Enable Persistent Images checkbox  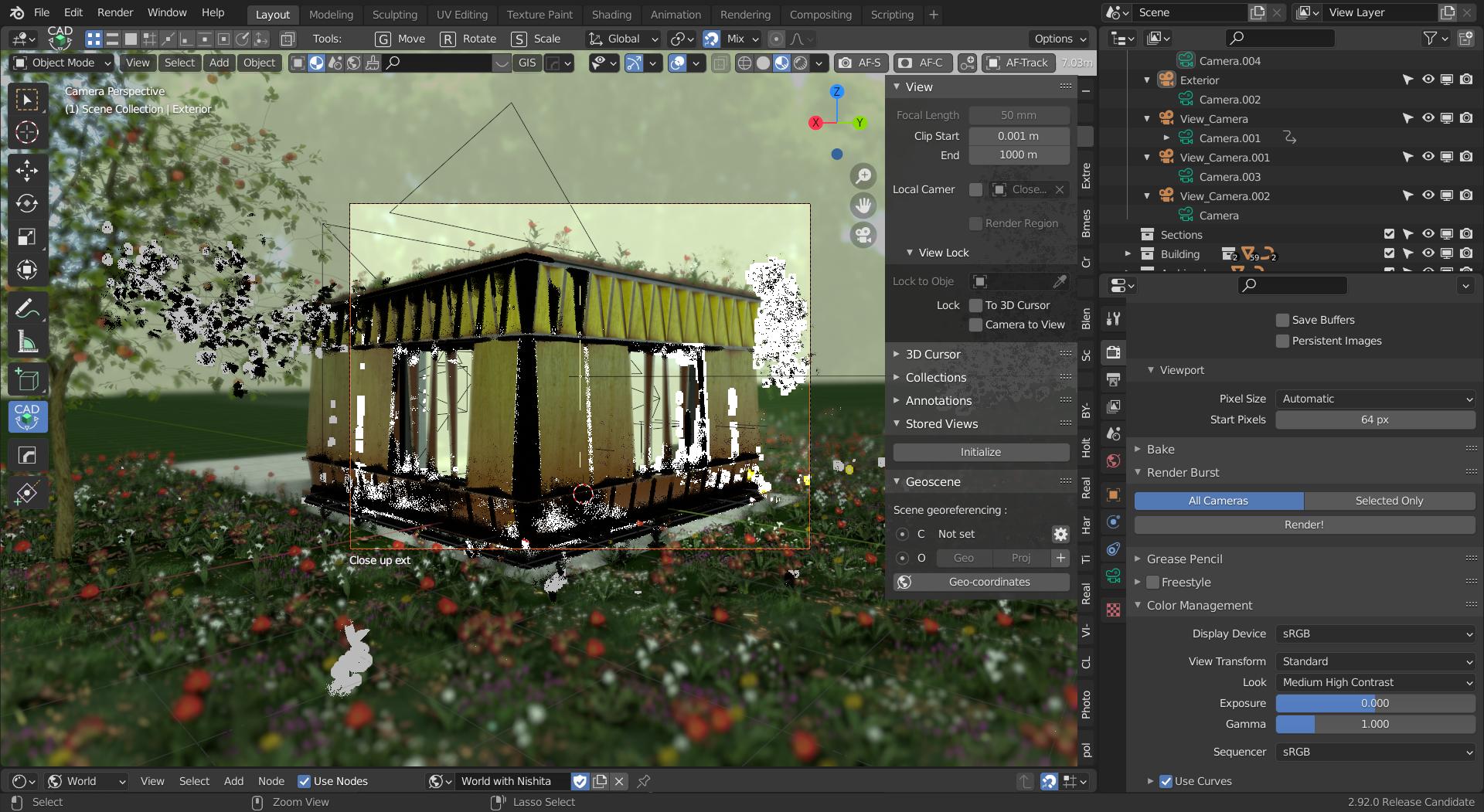click(x=1283, y=341)
